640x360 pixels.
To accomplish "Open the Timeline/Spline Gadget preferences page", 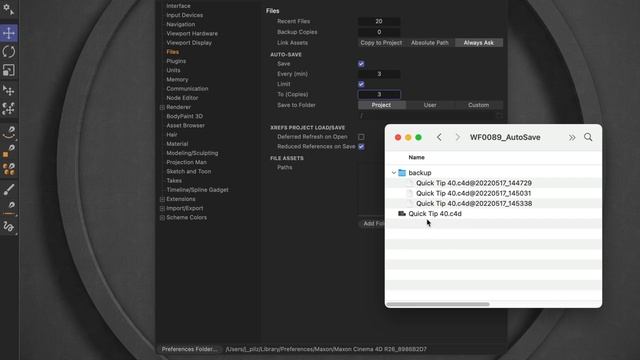I will tap(197, 190).
